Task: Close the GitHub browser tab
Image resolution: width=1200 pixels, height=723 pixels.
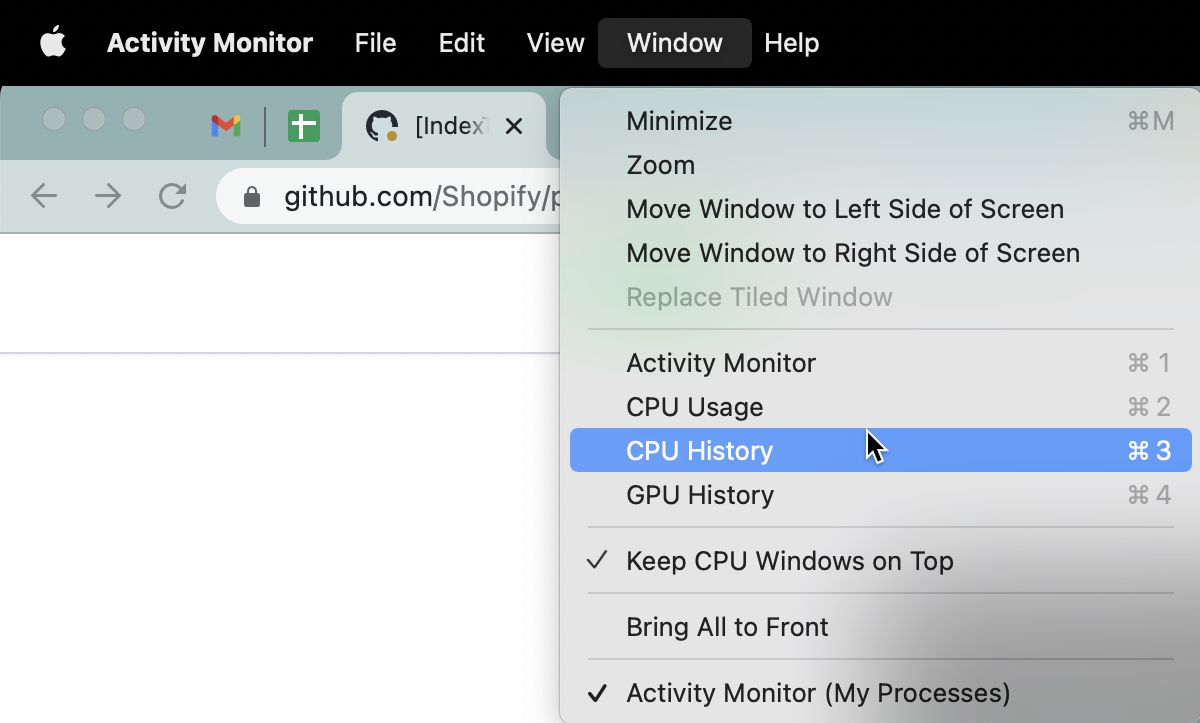Action: pos(514,126)
